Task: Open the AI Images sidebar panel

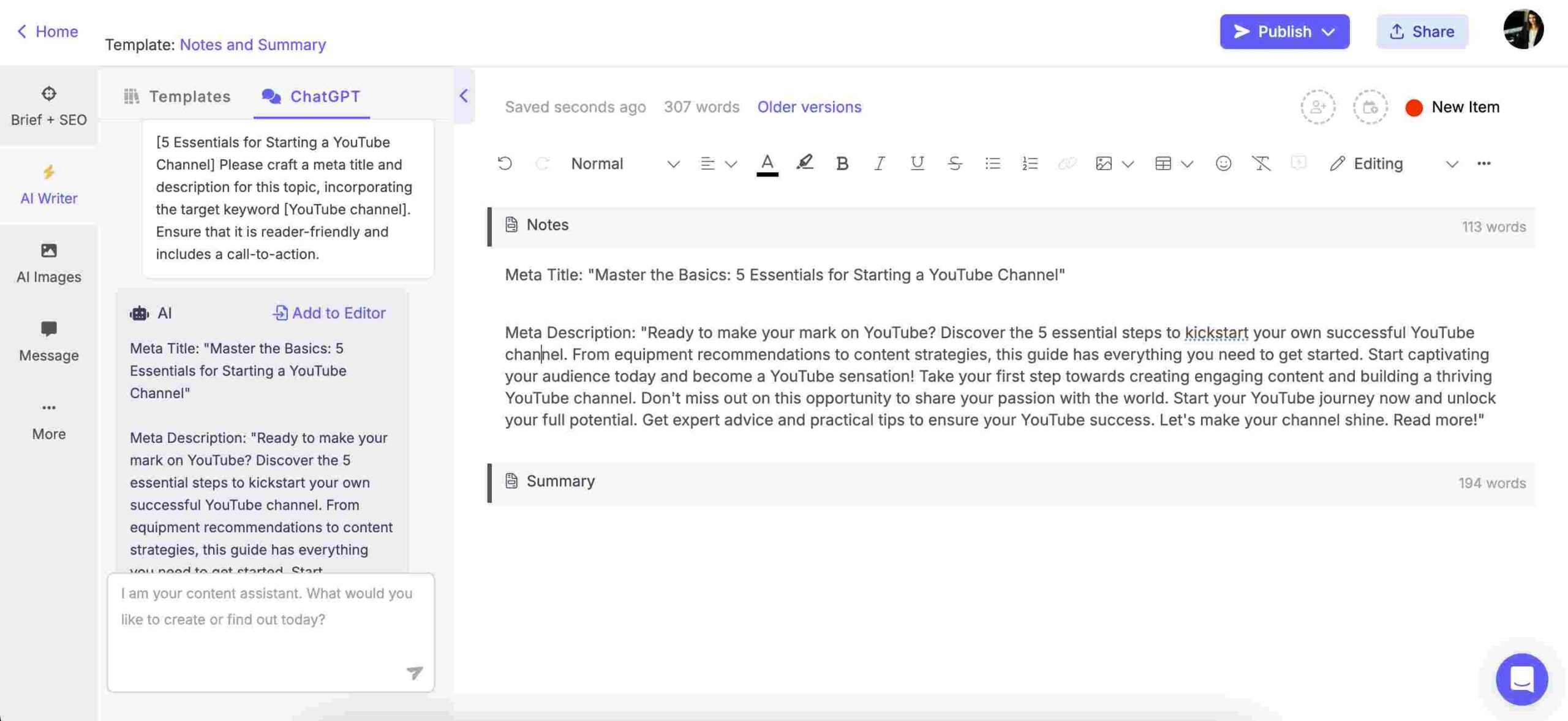Action: click(x=48, y=262)
